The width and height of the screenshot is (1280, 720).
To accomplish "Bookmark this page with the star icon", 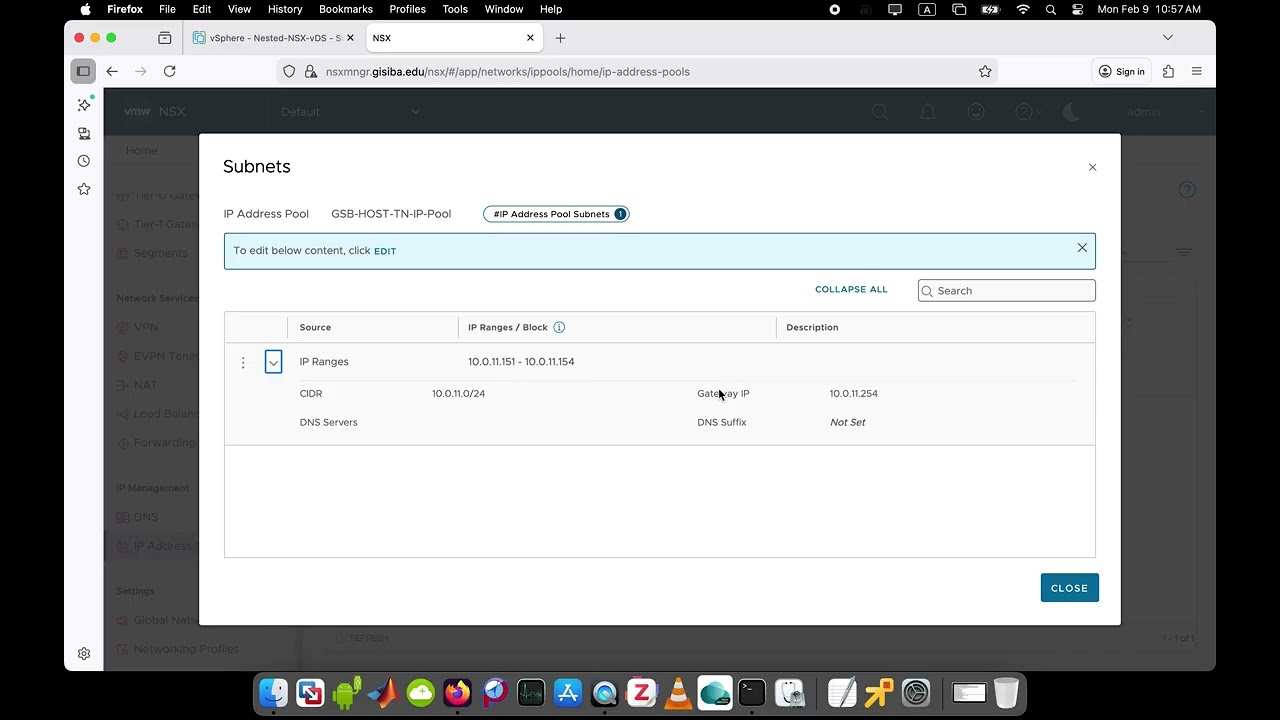I will coord(985,72).
